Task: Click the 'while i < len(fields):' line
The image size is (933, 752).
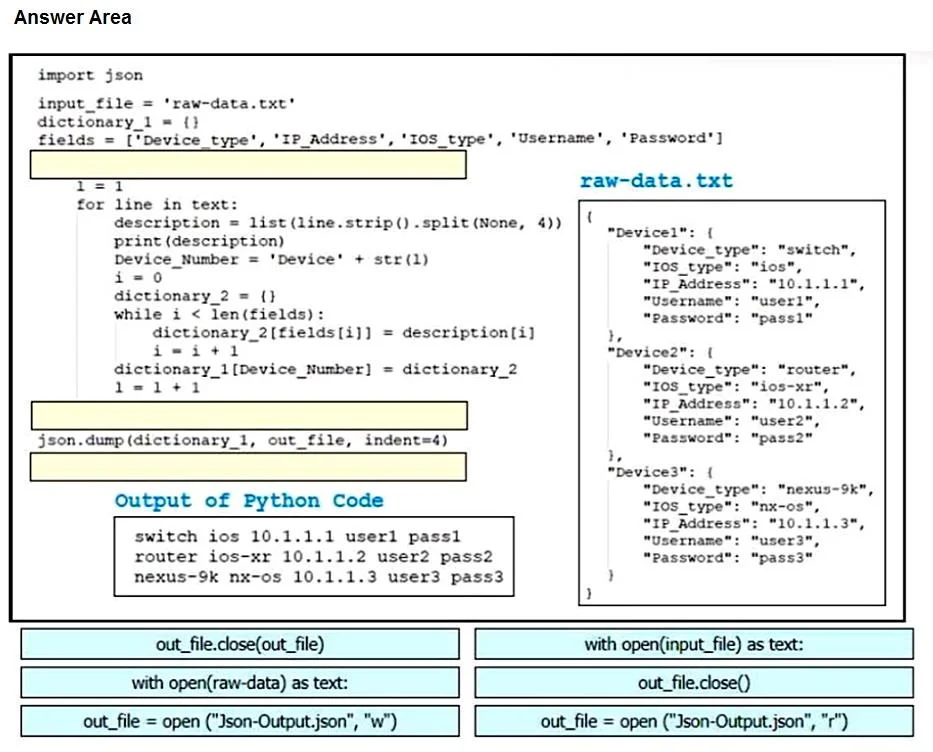Action: pos(220,314)
